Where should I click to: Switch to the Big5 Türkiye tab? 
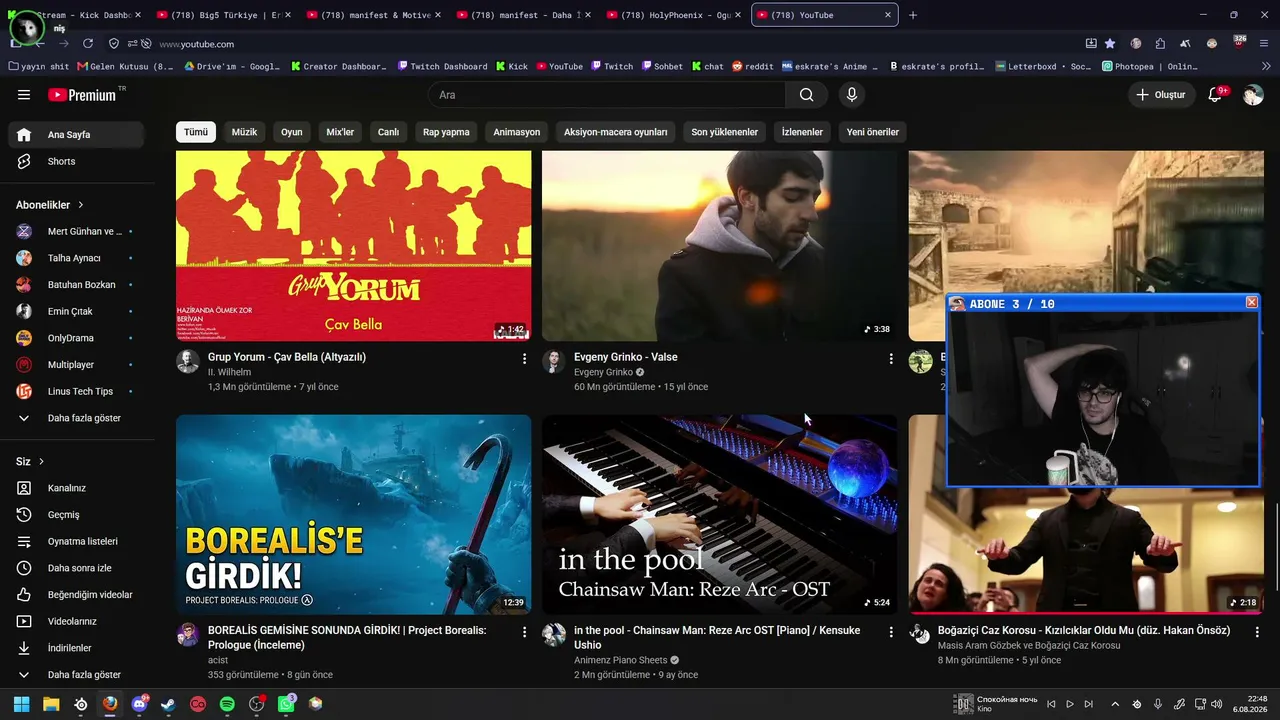[224, 15]
